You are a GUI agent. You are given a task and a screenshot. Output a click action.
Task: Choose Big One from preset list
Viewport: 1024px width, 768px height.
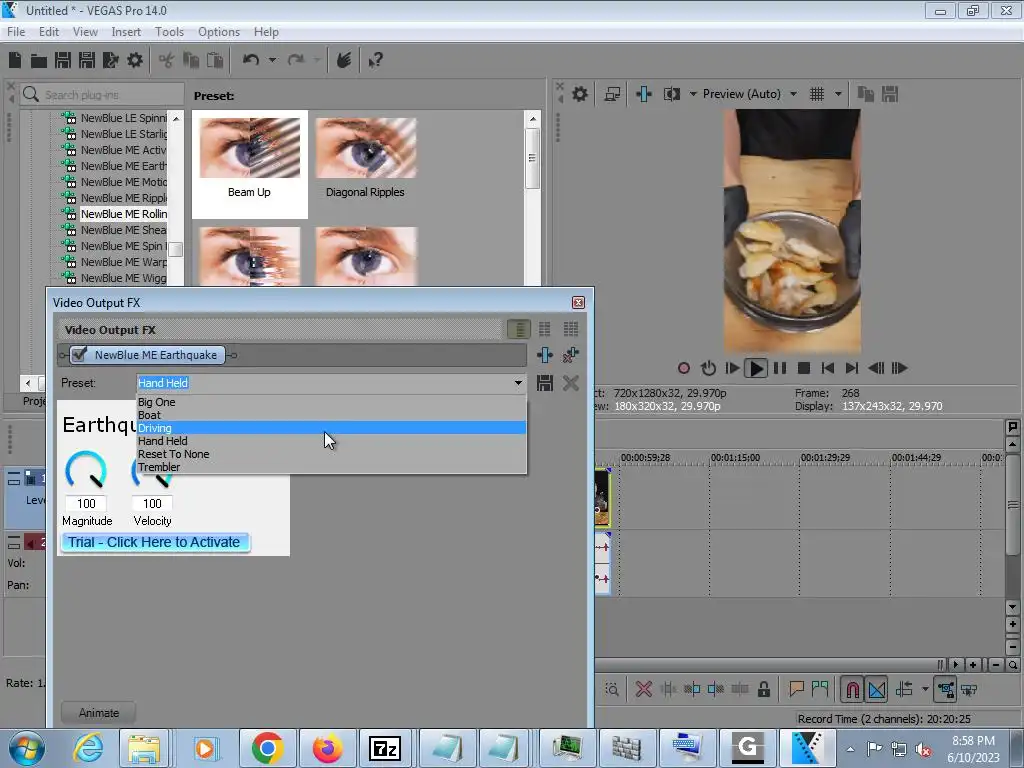331,402
